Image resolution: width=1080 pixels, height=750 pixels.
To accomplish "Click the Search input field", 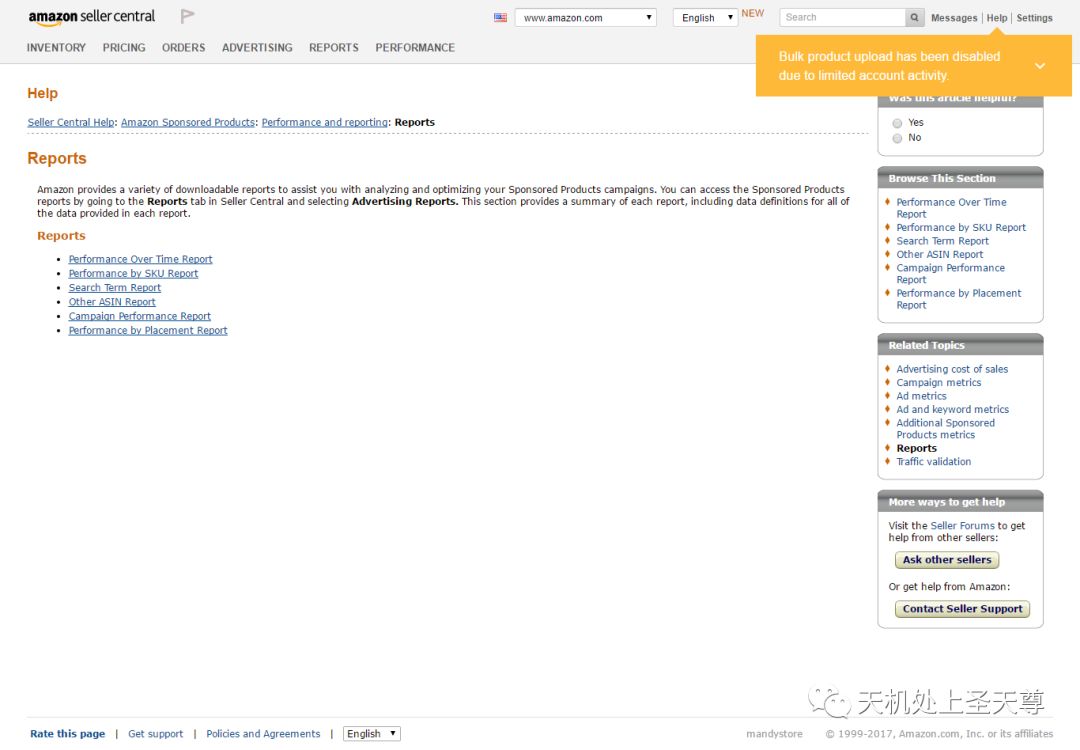I will (x=842, y=17).
